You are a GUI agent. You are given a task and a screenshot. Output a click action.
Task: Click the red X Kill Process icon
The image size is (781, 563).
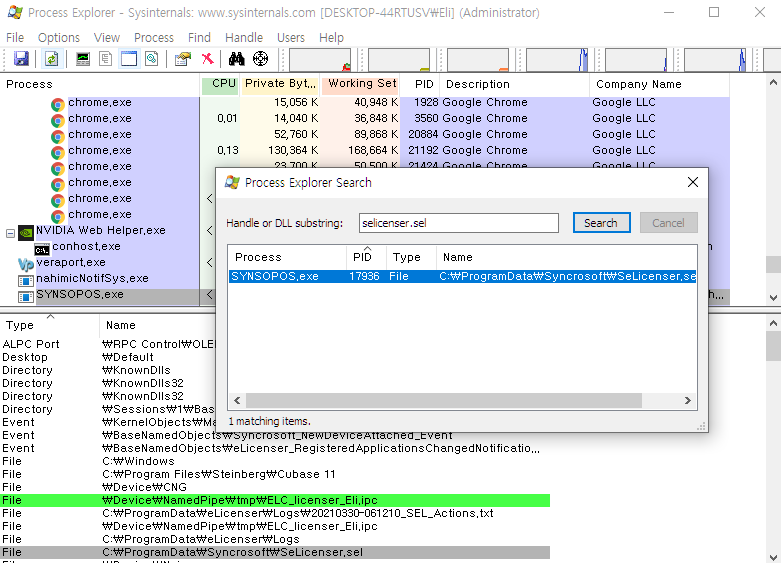pos(208,59)
